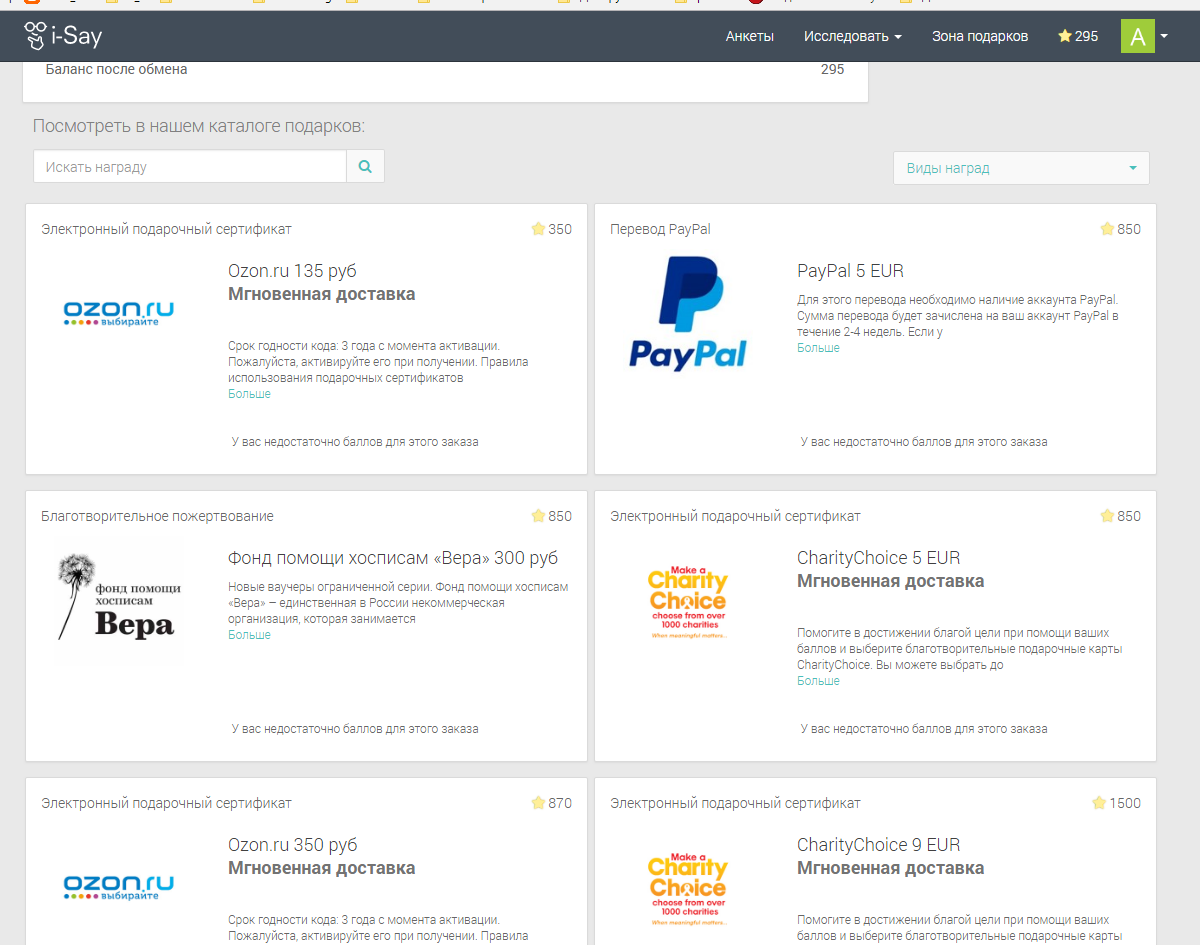Click star icon on PayPal card price
Viewport: 1200px width, 945px height.
click(x=1107, y=229)
